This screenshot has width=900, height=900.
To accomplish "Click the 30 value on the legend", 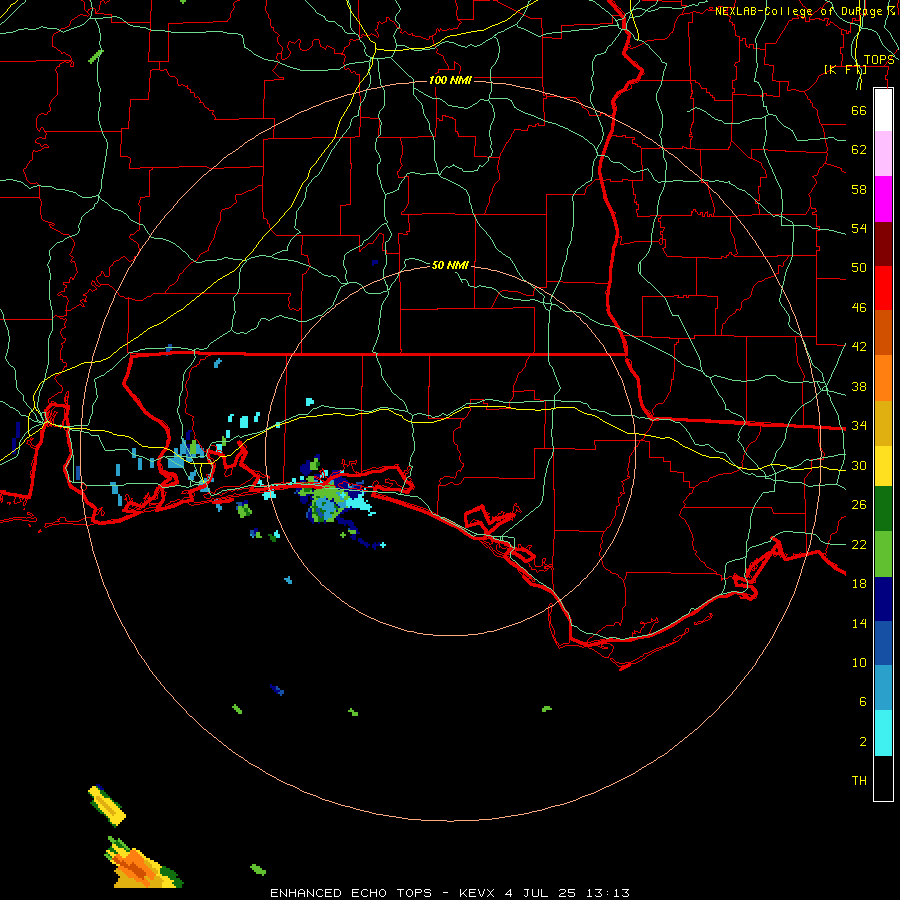I will click(859, 465).
